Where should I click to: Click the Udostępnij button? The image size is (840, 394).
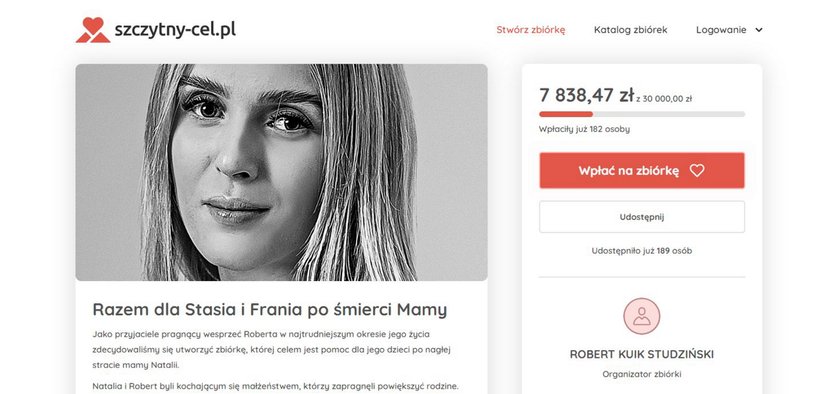pyautogui.click(x=642, y=217)
